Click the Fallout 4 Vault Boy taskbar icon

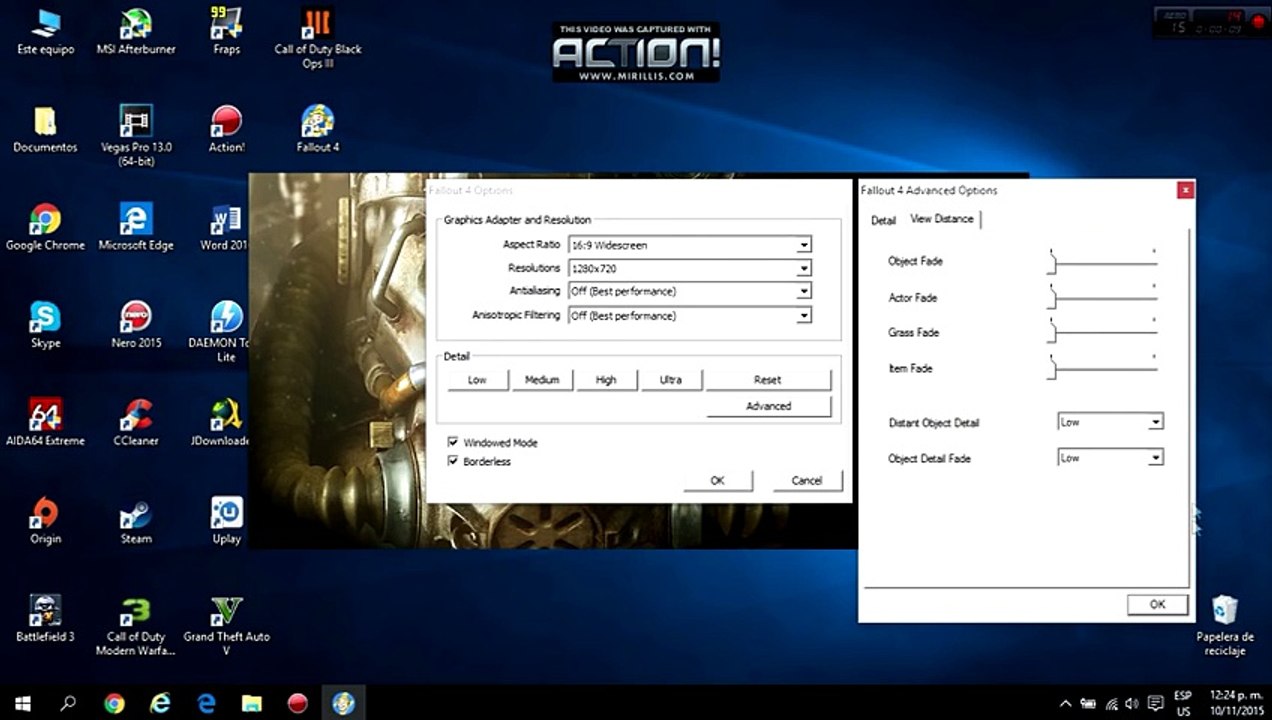coord(343,703)
